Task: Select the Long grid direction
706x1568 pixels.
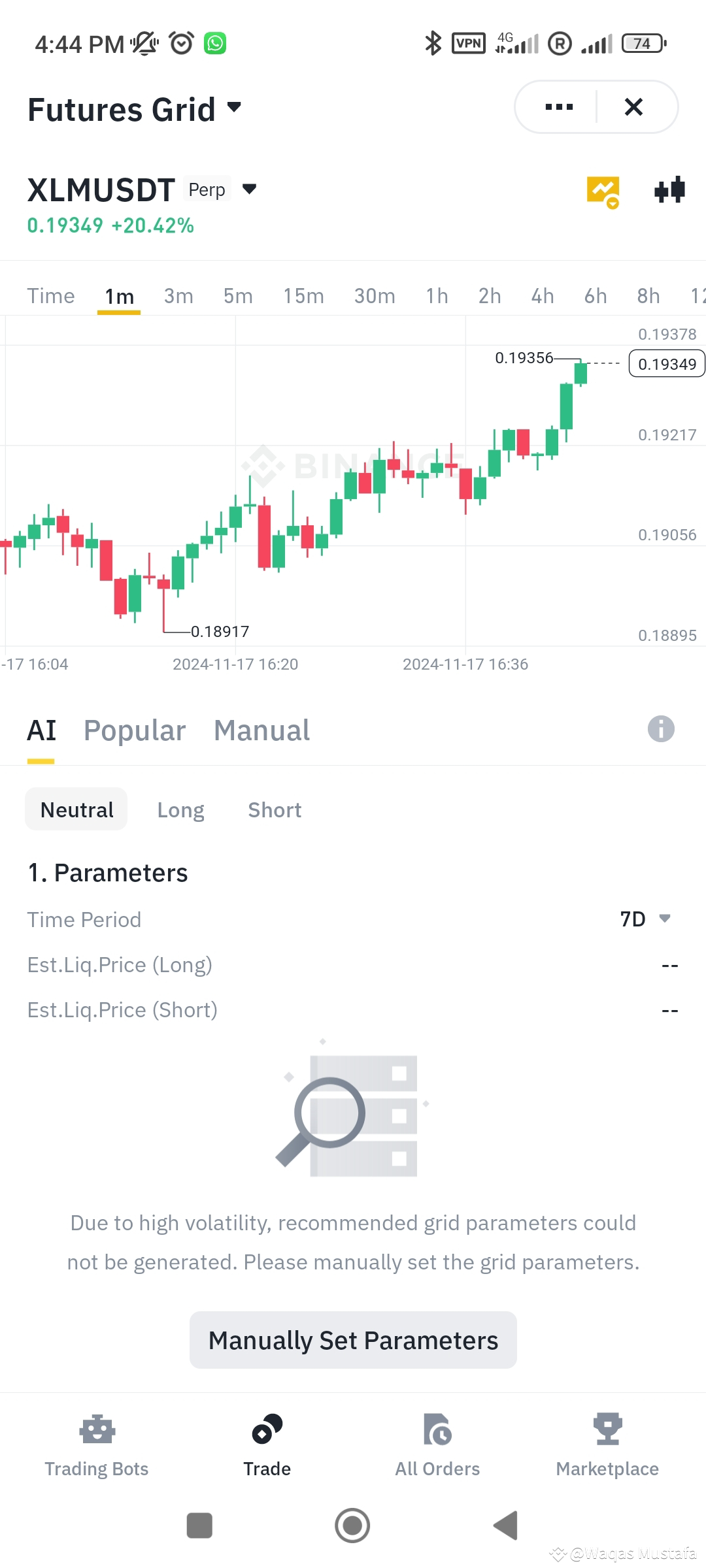Action: 180,809
